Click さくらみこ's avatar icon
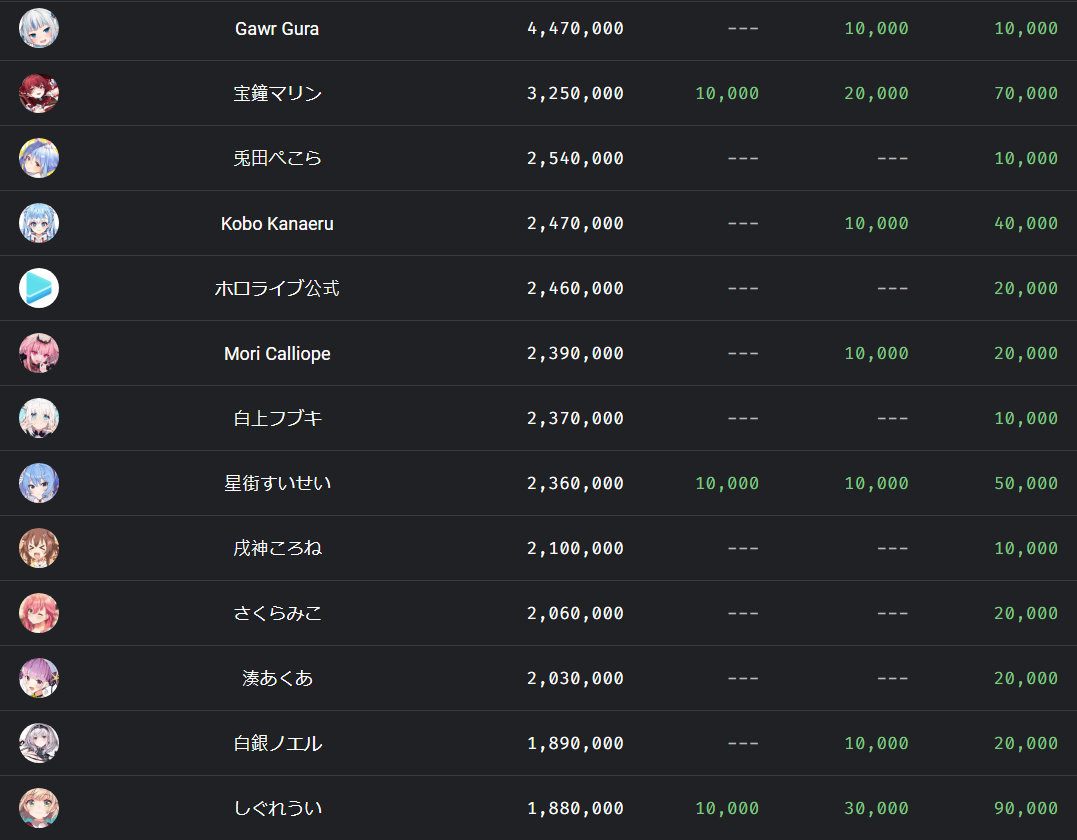1077x840 pixels. 39,613
